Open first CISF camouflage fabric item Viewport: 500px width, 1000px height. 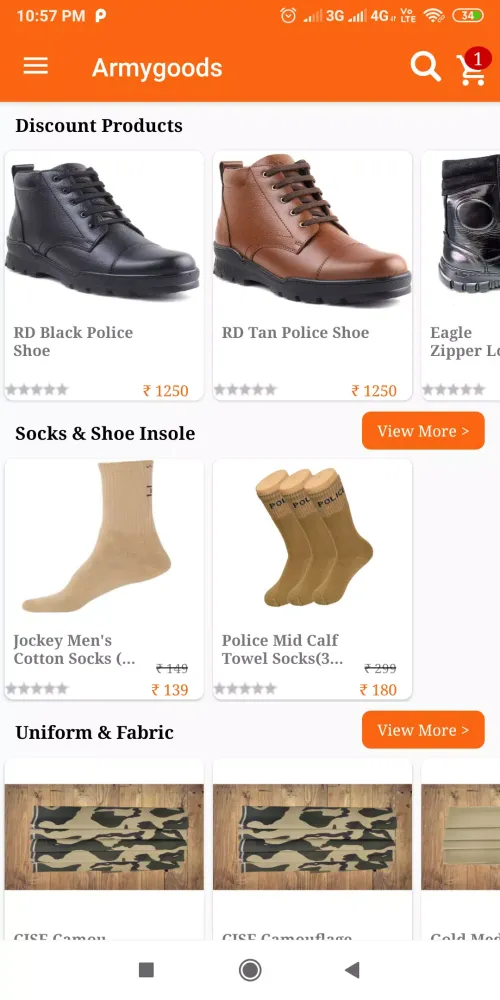pyautogui.click(x=104, y=848)
